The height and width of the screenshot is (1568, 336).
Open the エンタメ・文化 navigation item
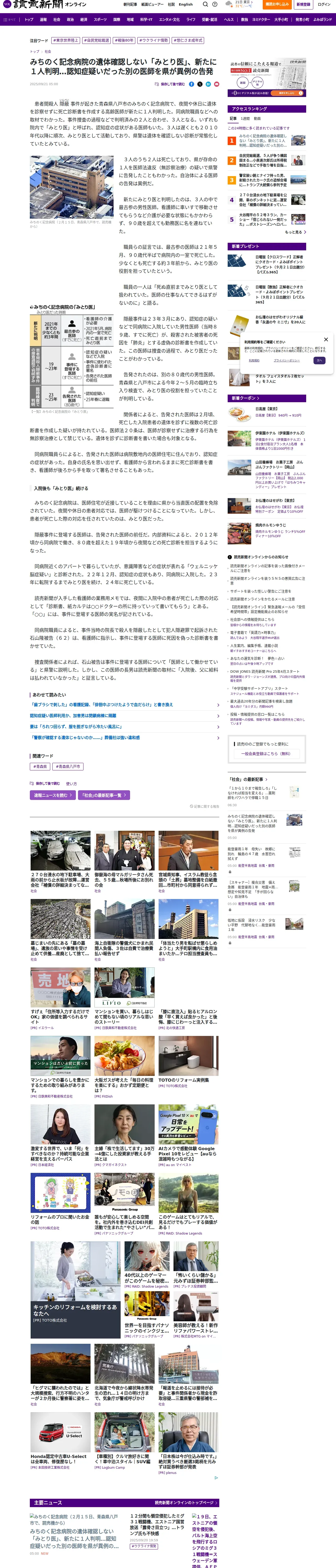[x=170, y=20]
